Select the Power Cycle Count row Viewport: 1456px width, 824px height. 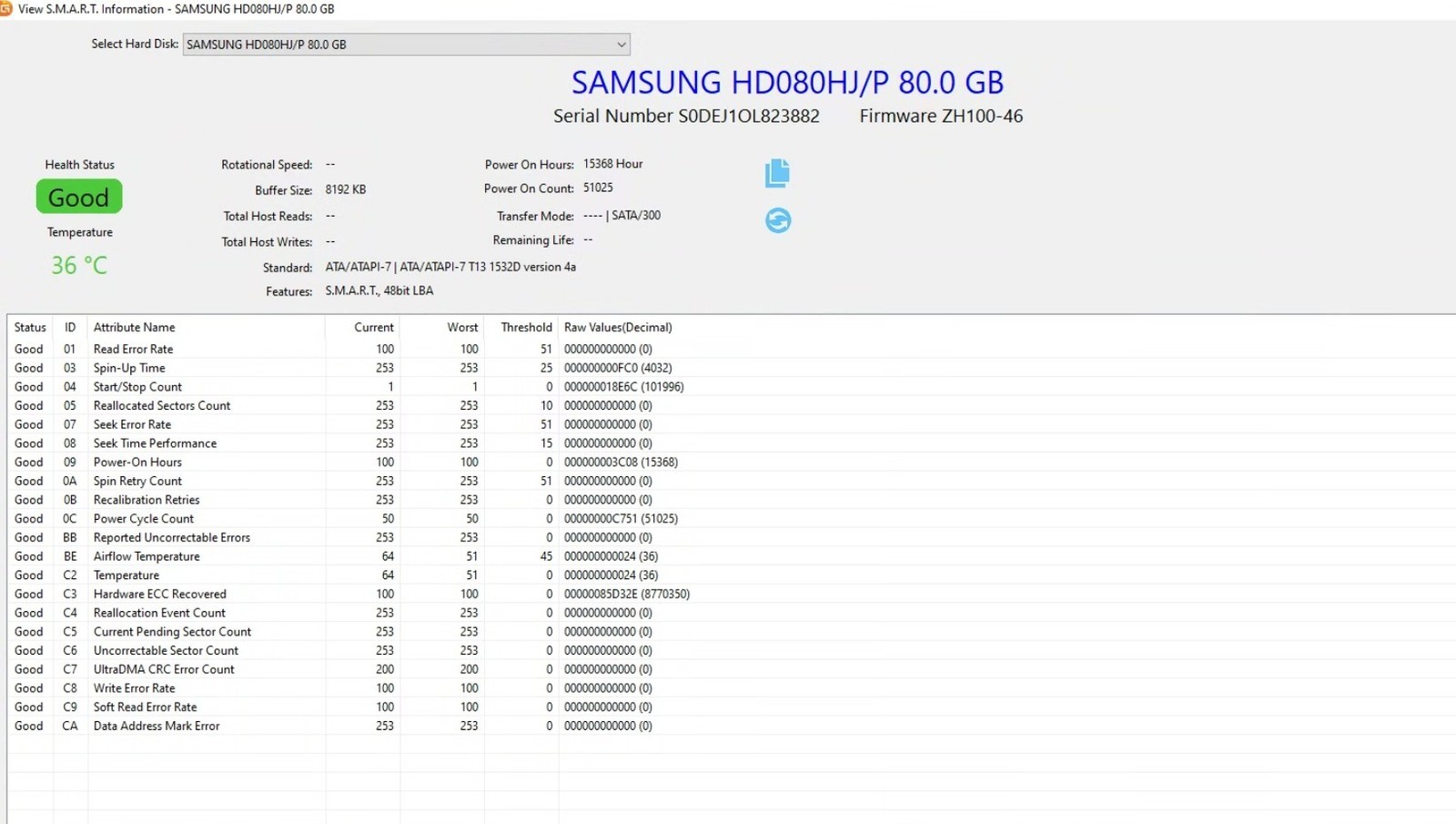732,518
